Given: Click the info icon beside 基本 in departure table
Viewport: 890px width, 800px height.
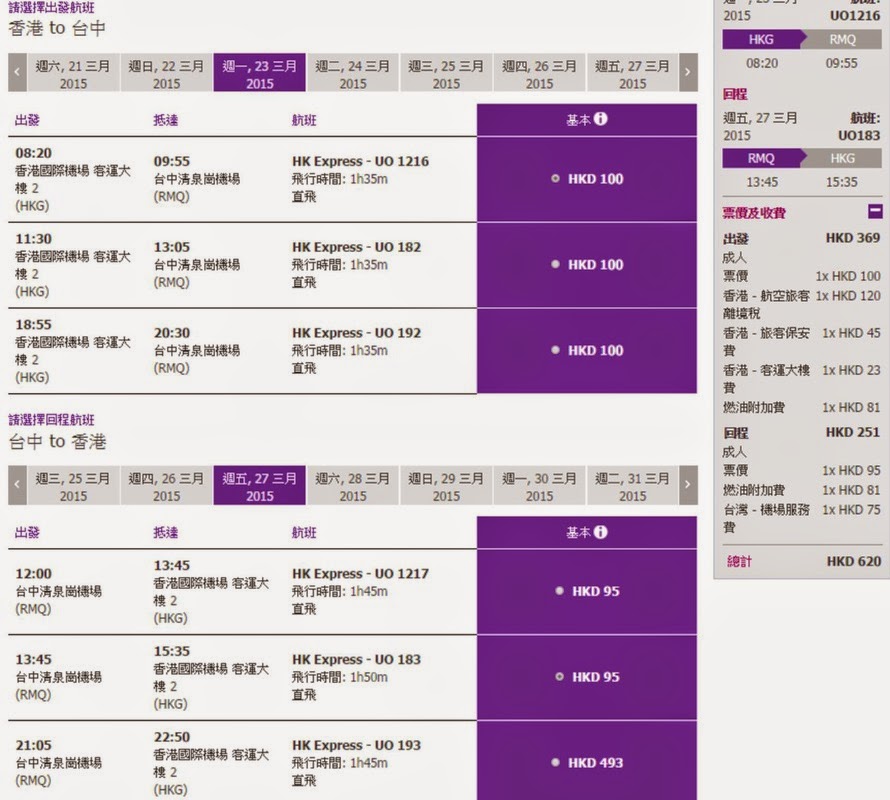Looking at the screenshot, I should (601, 120).
